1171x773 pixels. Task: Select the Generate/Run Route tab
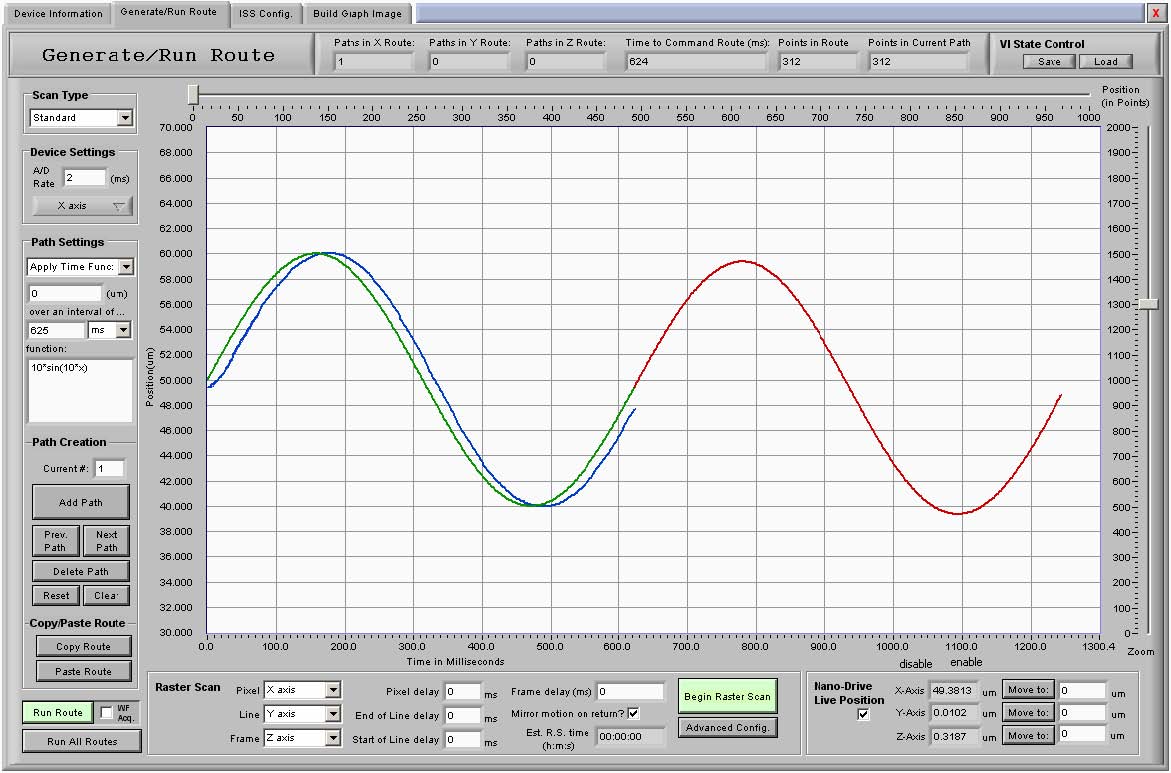(169, 12)
